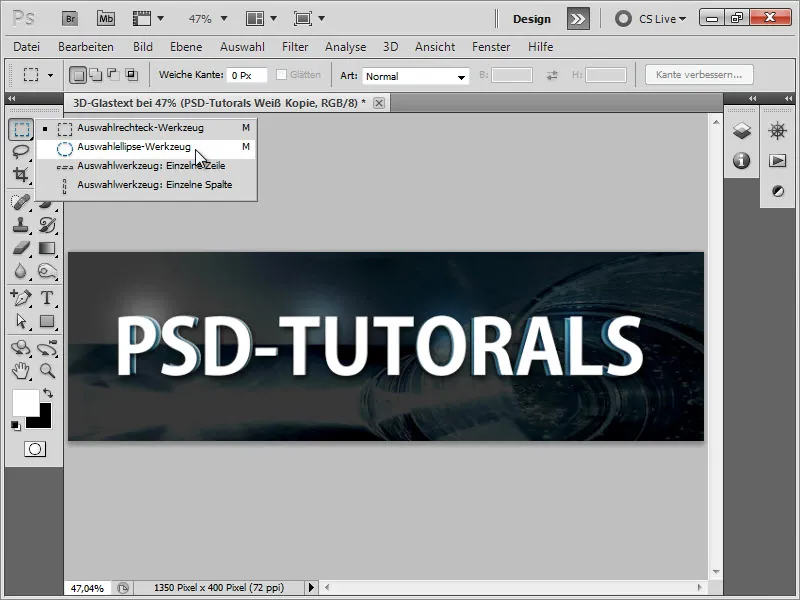Image resolution: width=800 pixels, height=600 pixels.
Task: Click the foreground color swatch (white)
Action: pos(26,403)
